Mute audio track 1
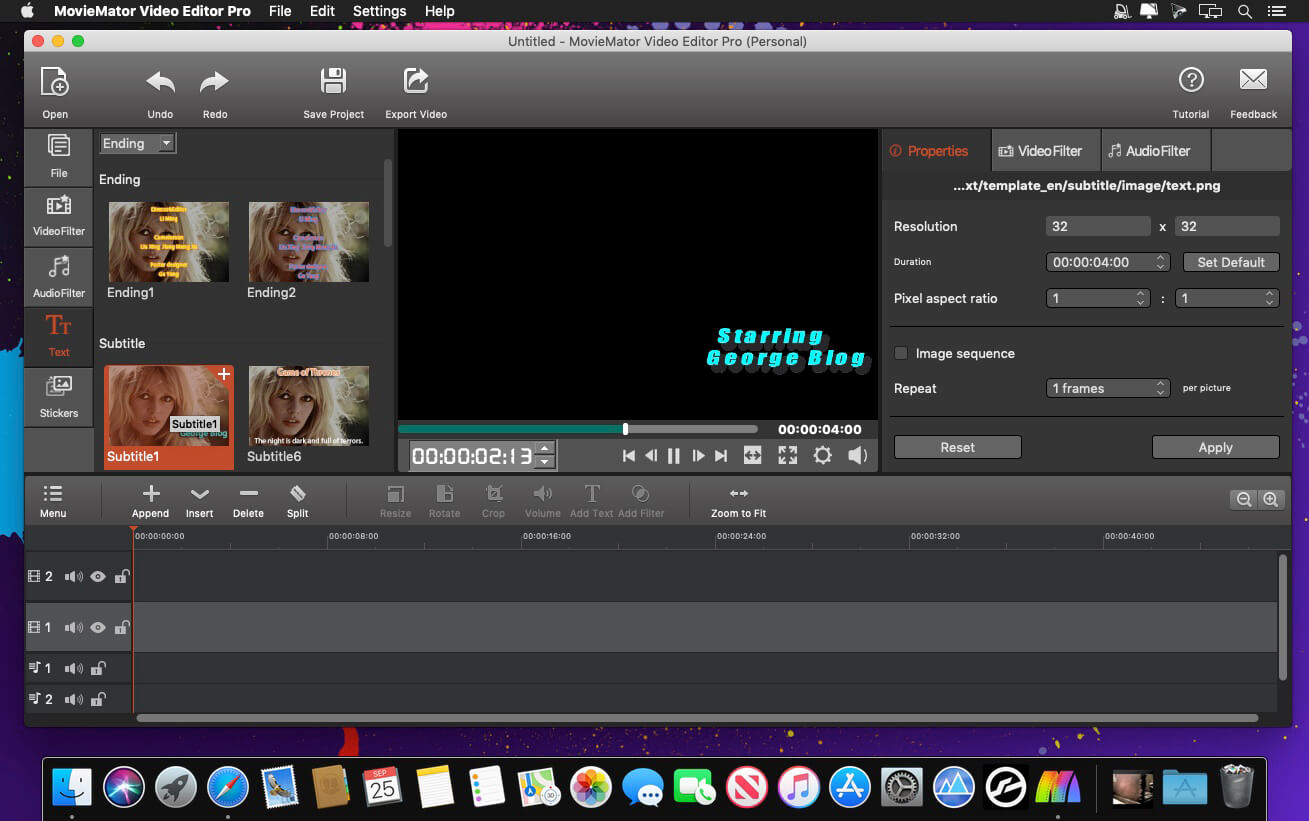Viewport: 1309px width, 821px height. click(x=73, y=668)
